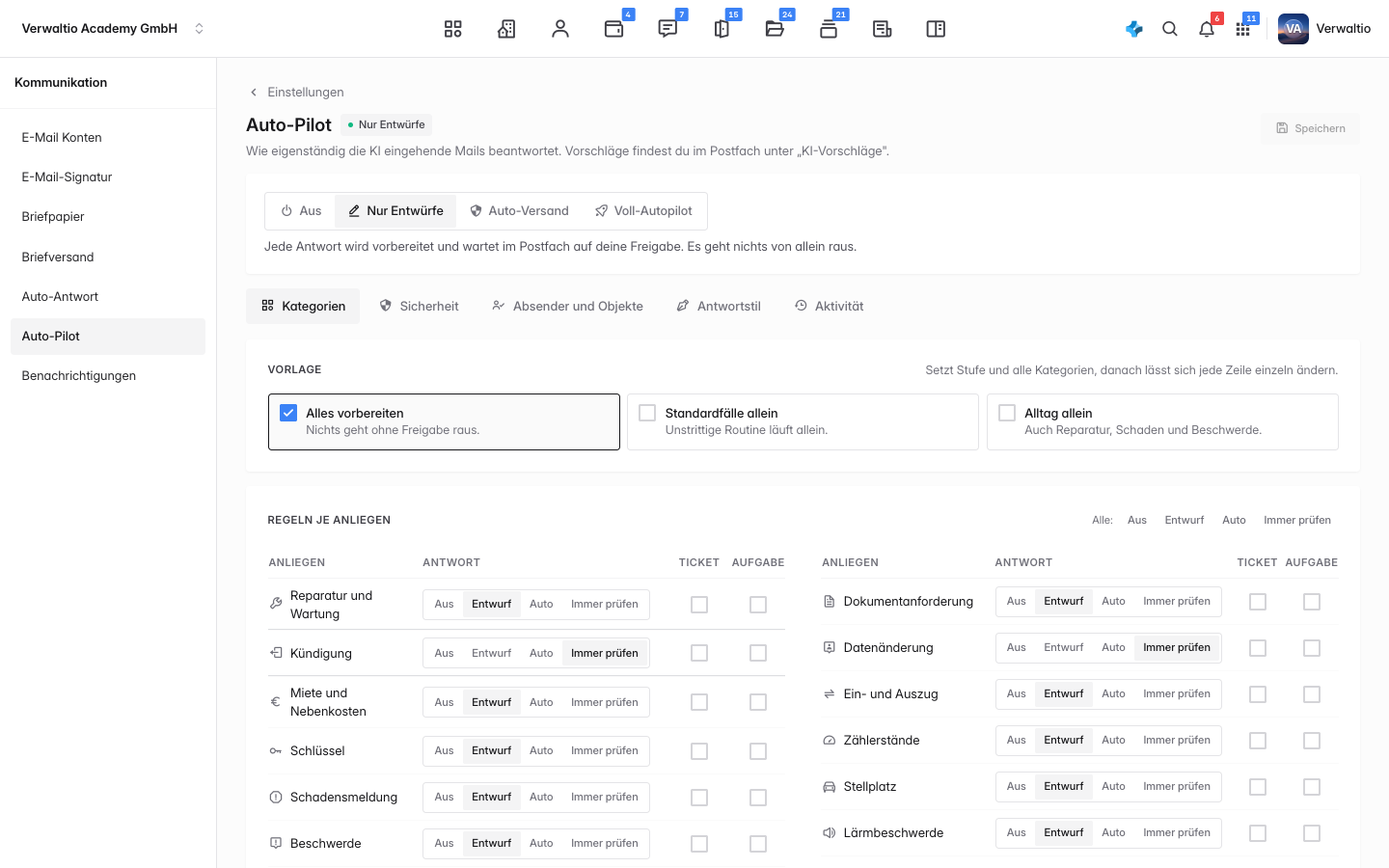Click the Speichern button
The width and height of the screenshot is (1389, 868).
pyautogui.click(x=1310, y=128)
